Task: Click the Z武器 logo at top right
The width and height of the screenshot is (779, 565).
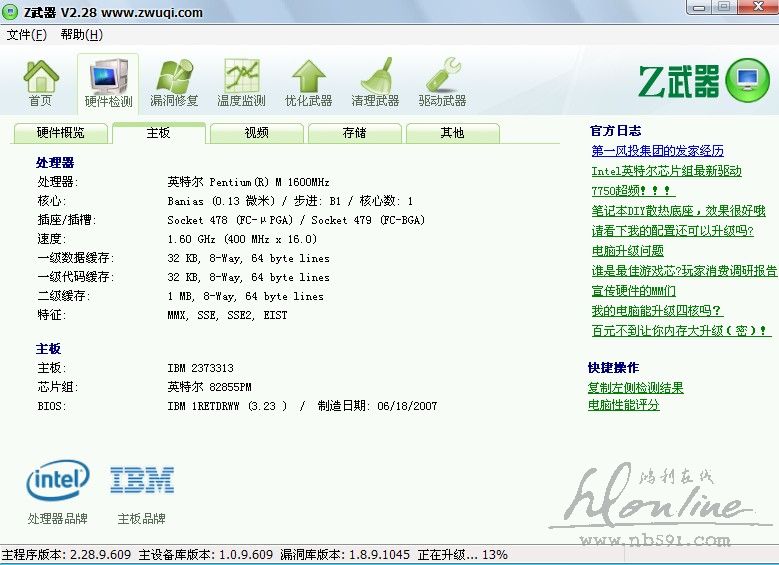Action: pos(704,81)
